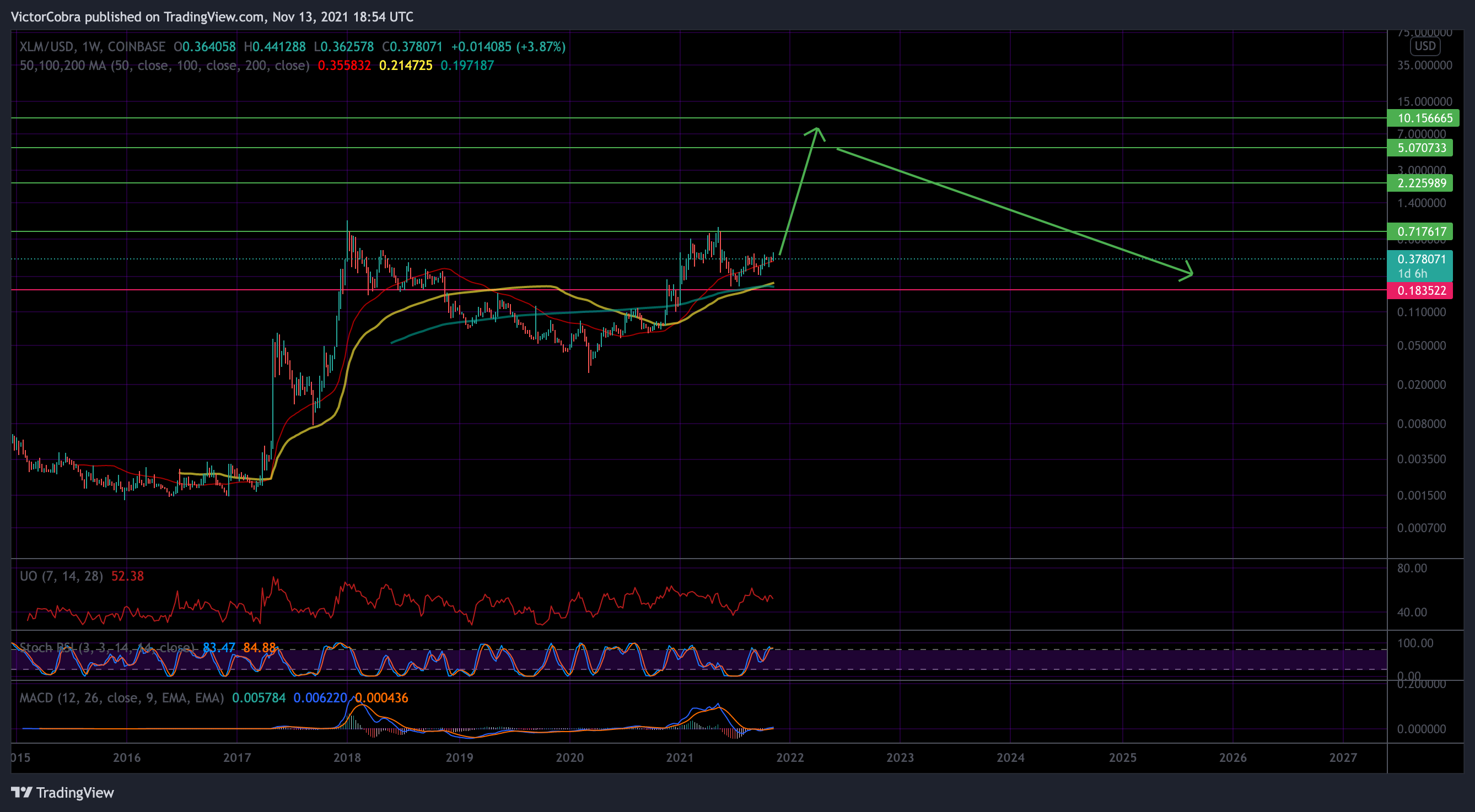Click the USD currency button
The image size is (1475, 812).
pyautogui.click(x=1425, y=46)
